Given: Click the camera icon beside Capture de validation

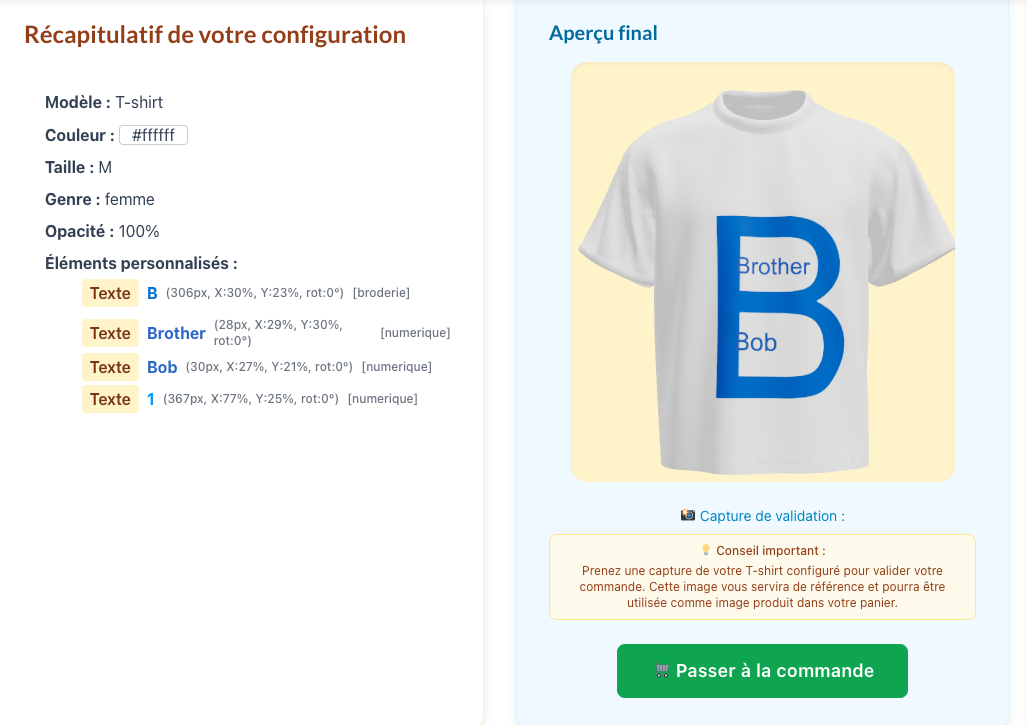Looking at the screenshot, I should (688, 515).
